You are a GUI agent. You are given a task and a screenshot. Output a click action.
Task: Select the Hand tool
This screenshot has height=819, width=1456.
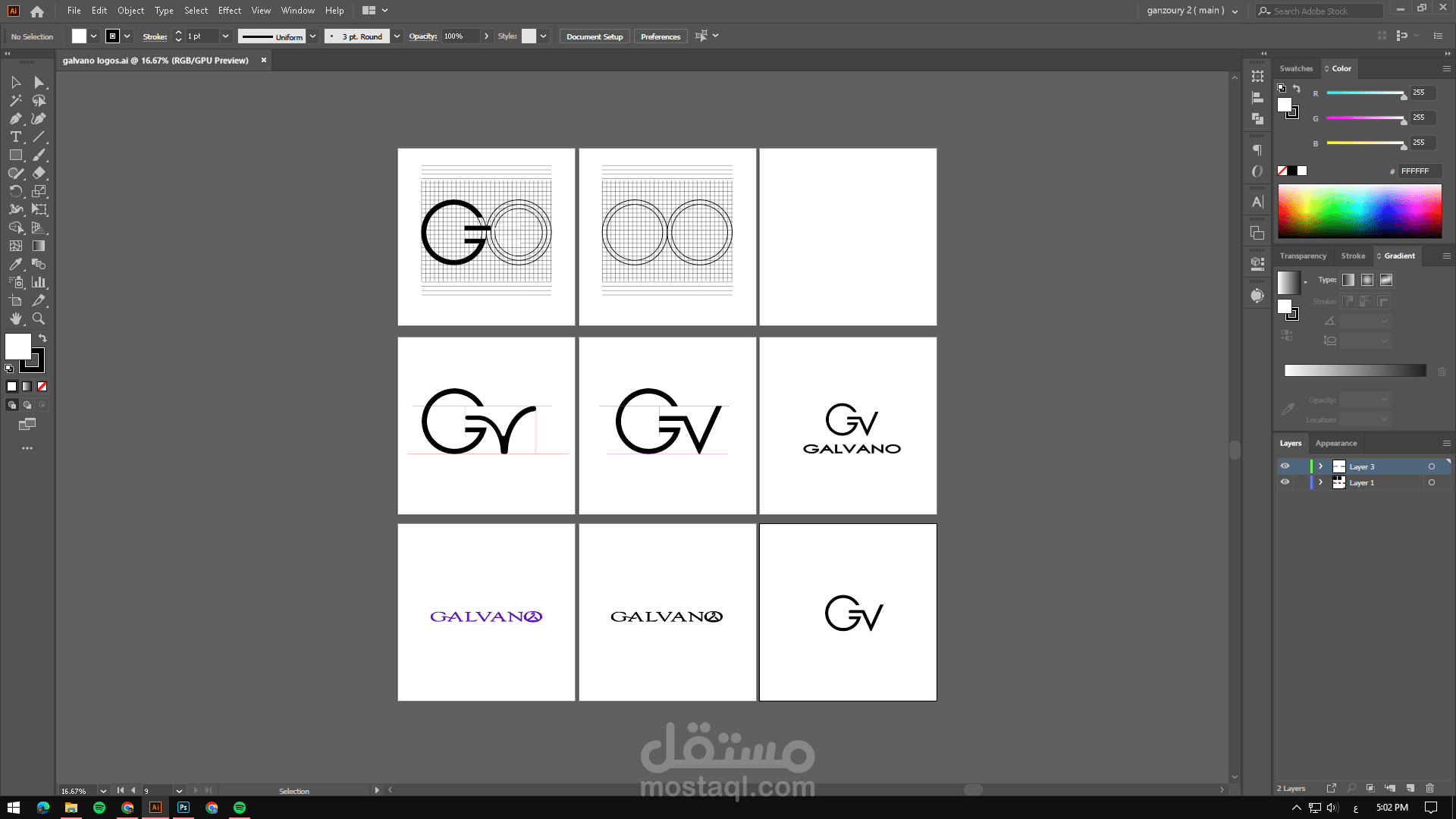tap(15, 318)
